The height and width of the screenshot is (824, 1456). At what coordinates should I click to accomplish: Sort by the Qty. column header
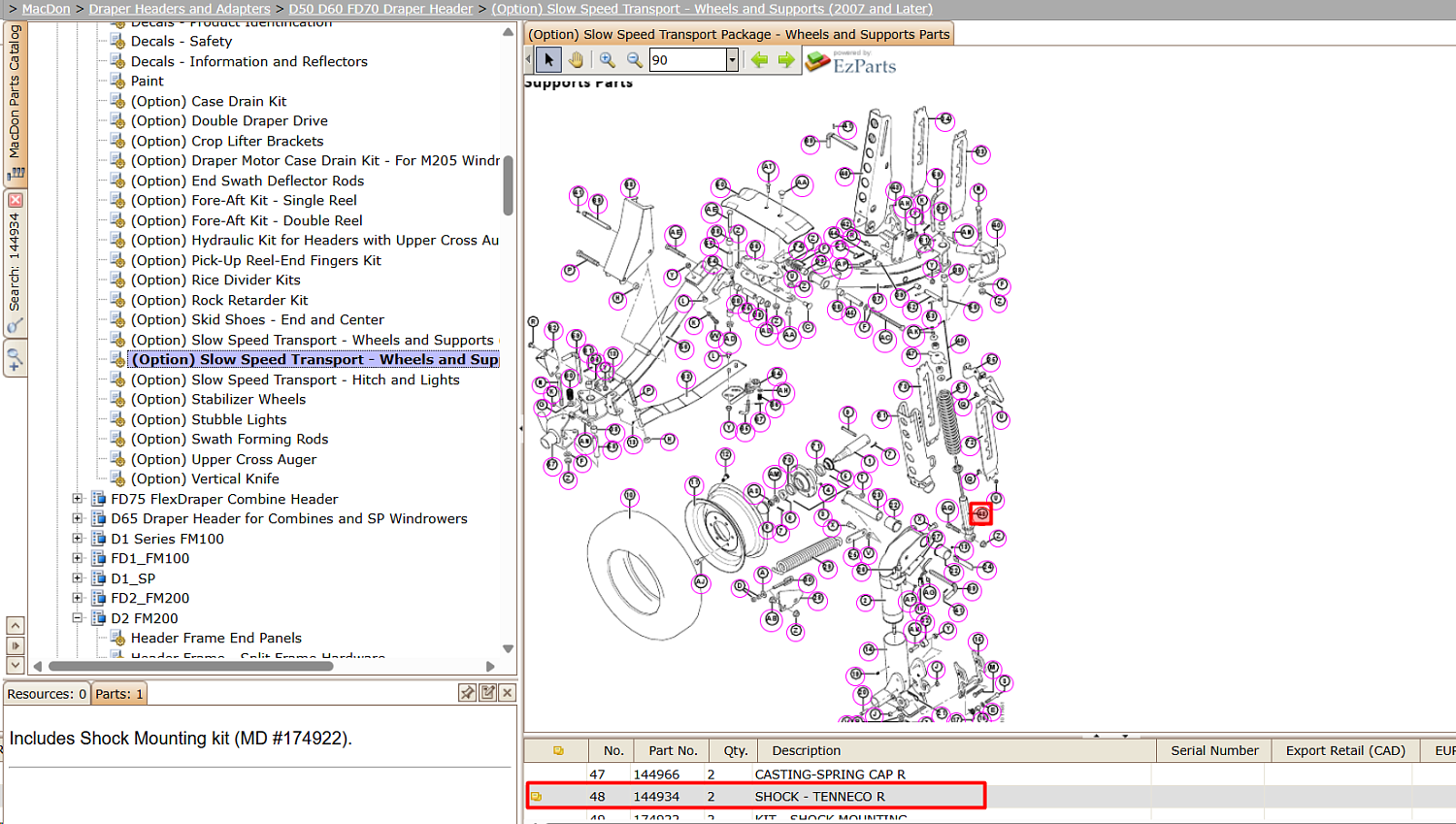pos(736,750)
